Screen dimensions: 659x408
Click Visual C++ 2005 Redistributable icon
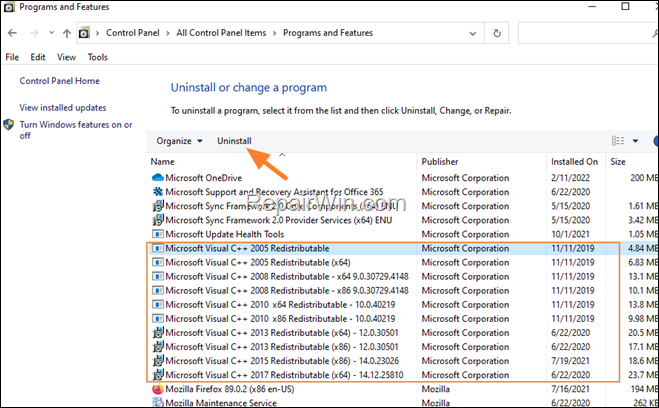pos(158,248)
